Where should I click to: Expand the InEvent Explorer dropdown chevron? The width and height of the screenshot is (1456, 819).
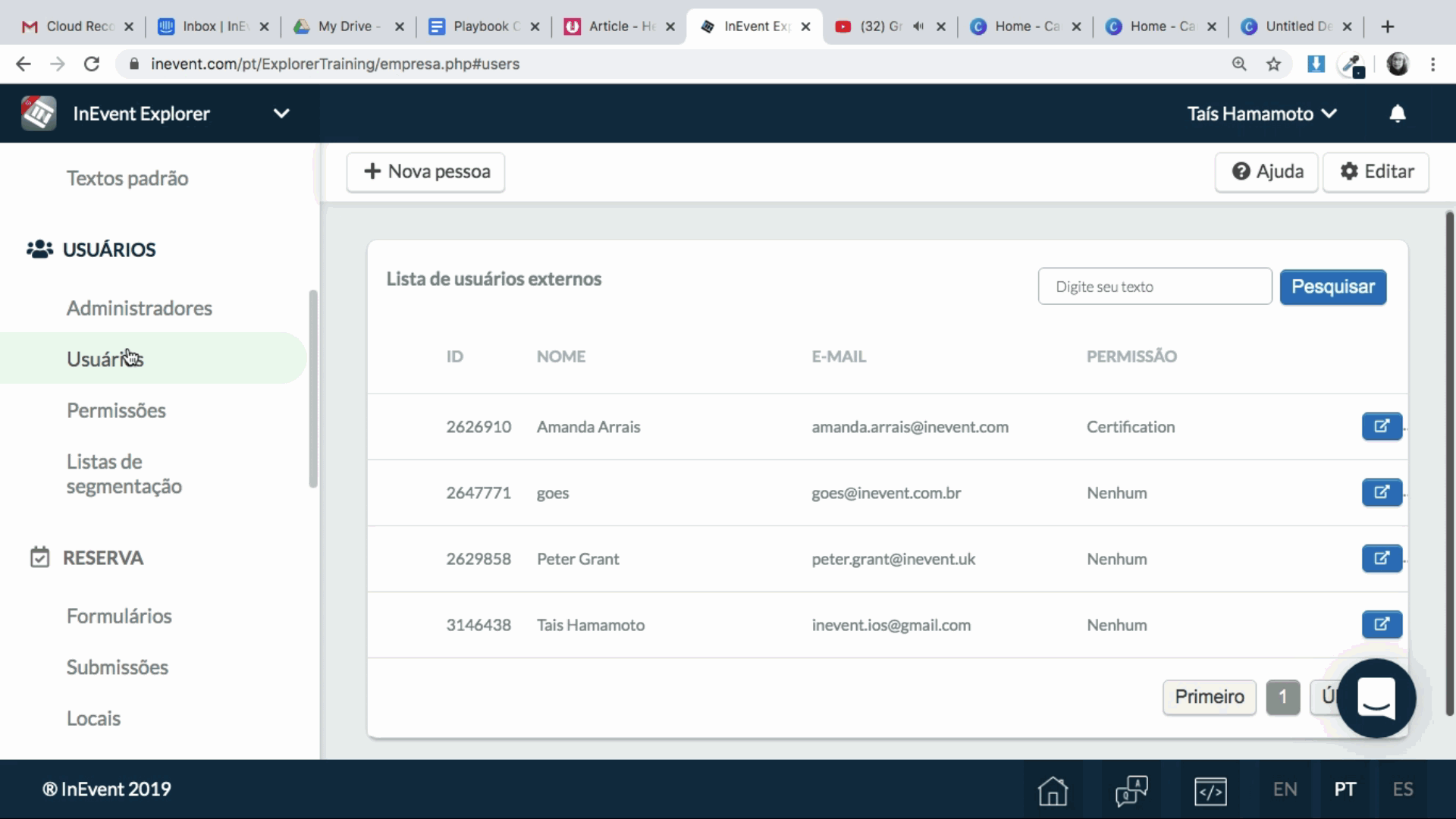tap(281, 114)
